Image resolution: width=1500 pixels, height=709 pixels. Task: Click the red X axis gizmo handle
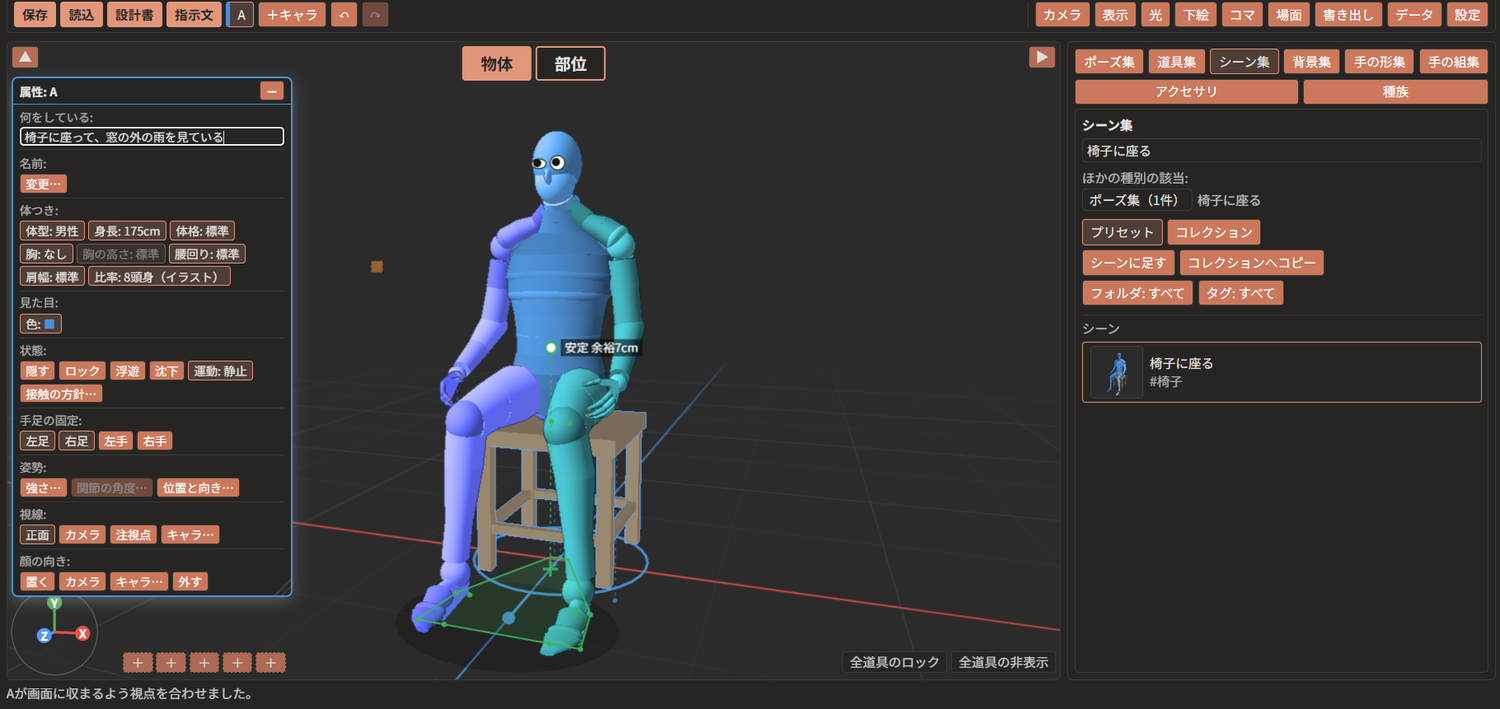click(83, 633)
